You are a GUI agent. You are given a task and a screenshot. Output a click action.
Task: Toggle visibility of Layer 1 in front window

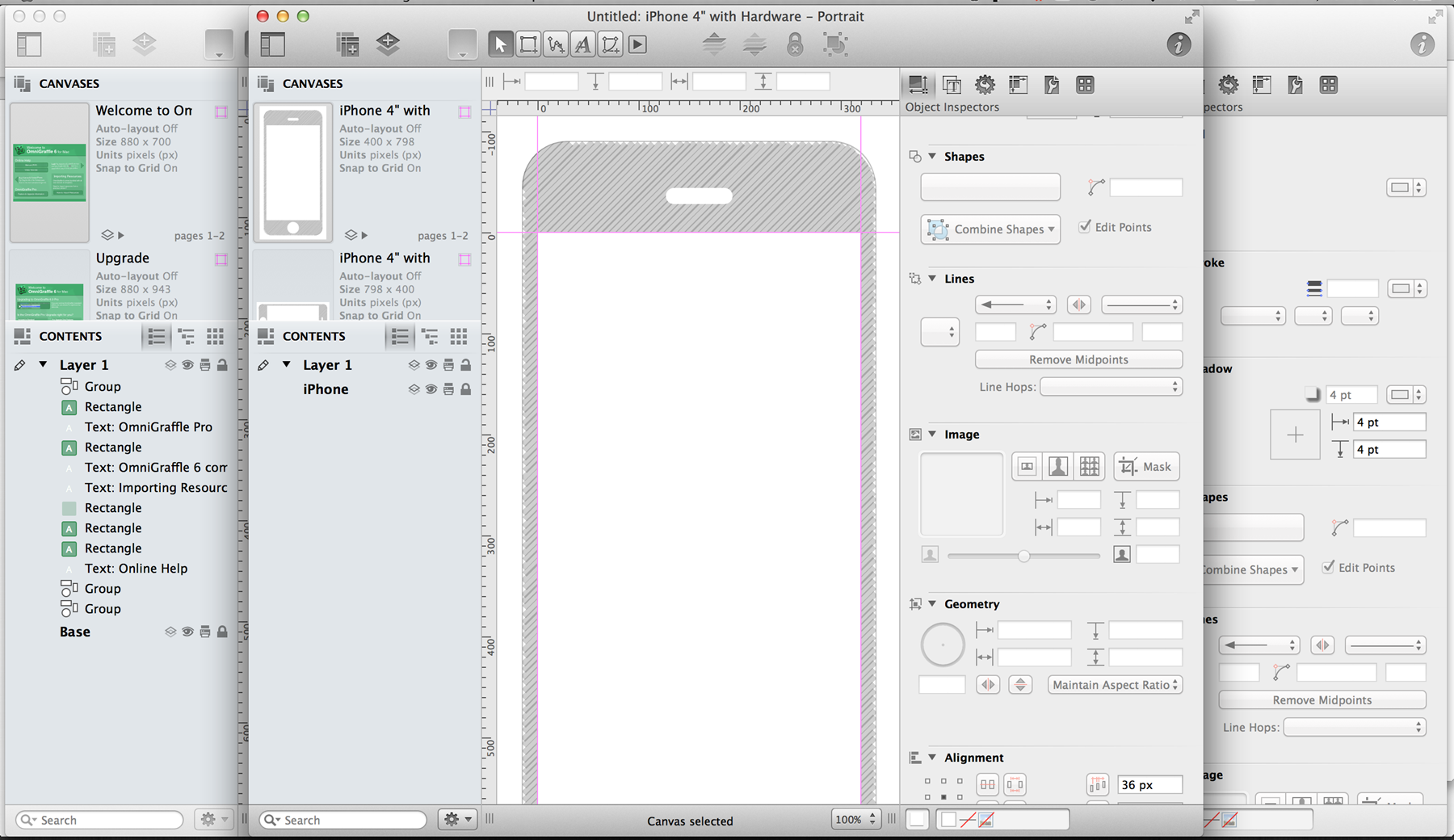point(431,365)
